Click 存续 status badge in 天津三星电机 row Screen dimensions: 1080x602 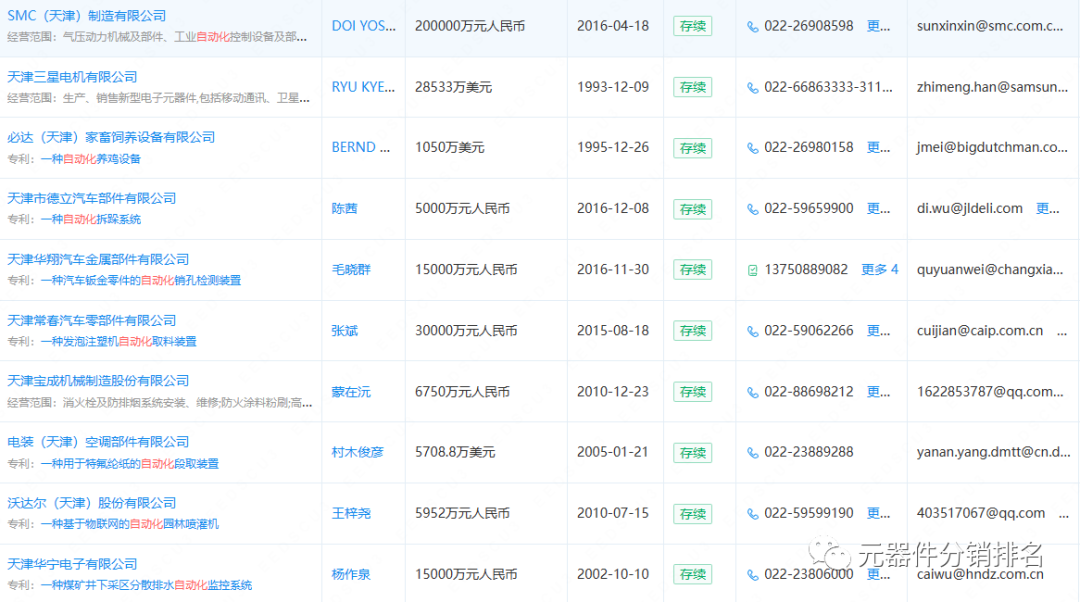click(692, 87)
